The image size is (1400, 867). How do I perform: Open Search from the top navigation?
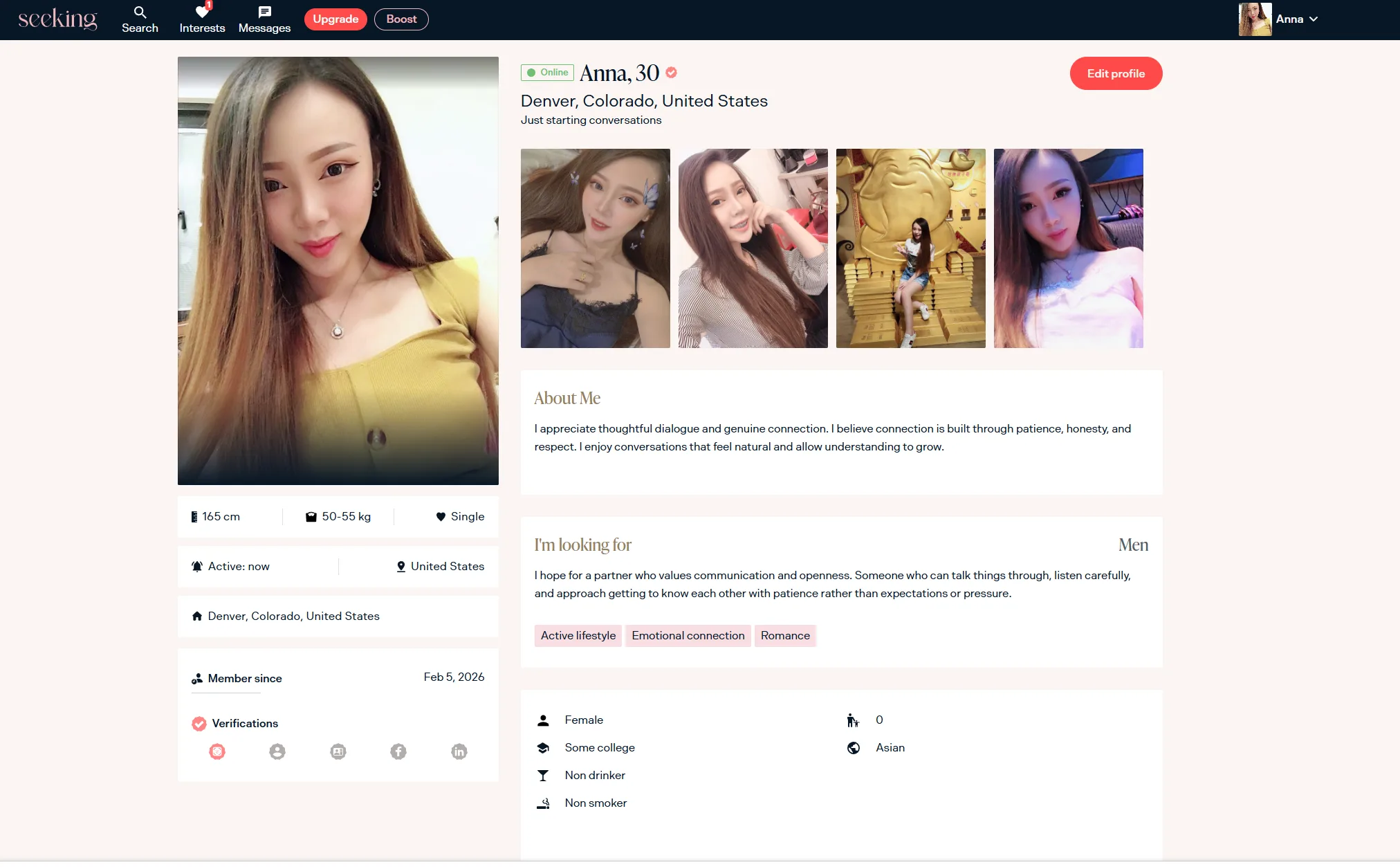pos(140,19)
